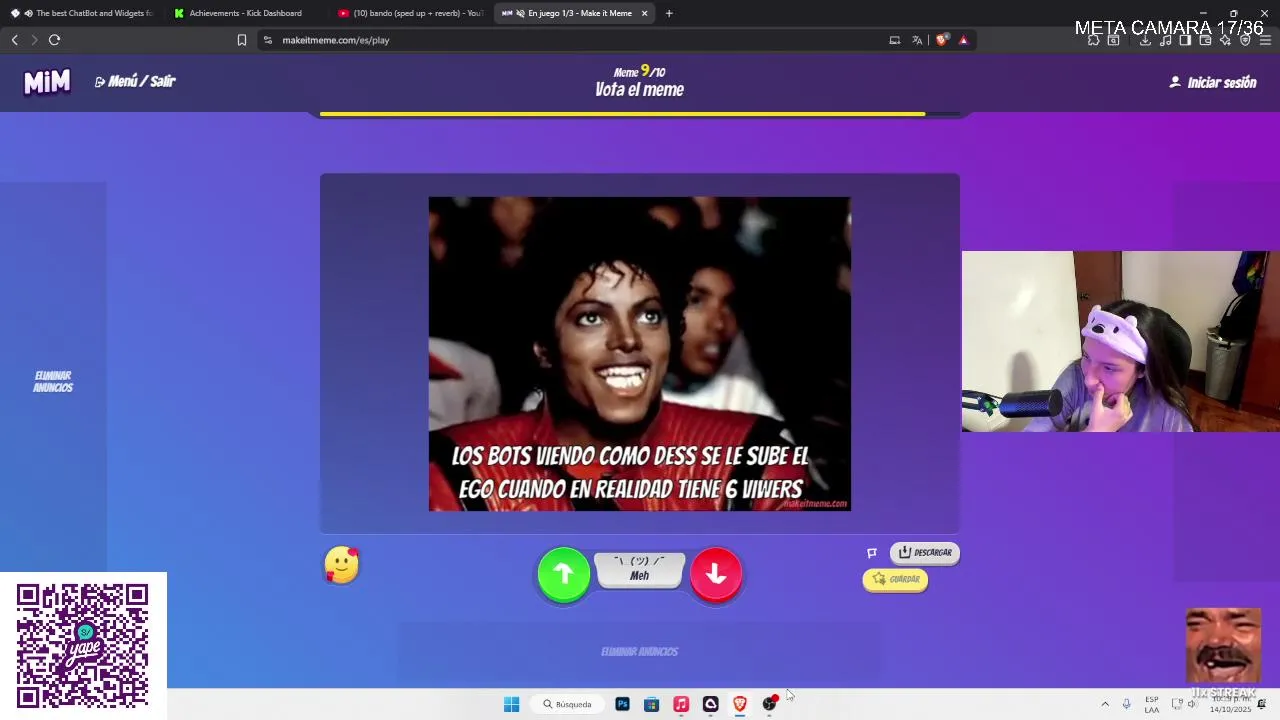Open Brave Shields lion icon
This screenshot has height=720, width=1280.
[x=942, y=40]
